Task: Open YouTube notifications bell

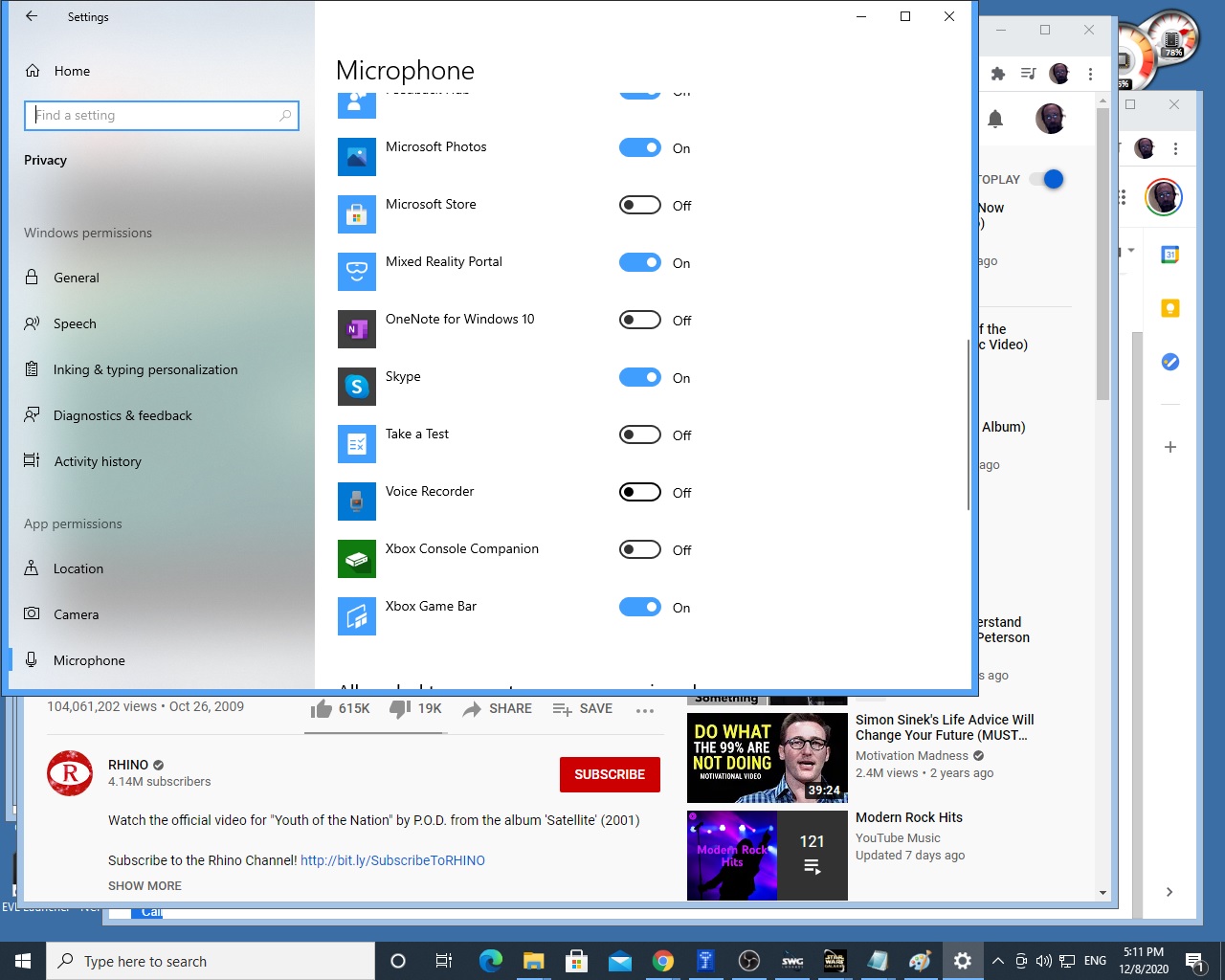Action: 995,119
